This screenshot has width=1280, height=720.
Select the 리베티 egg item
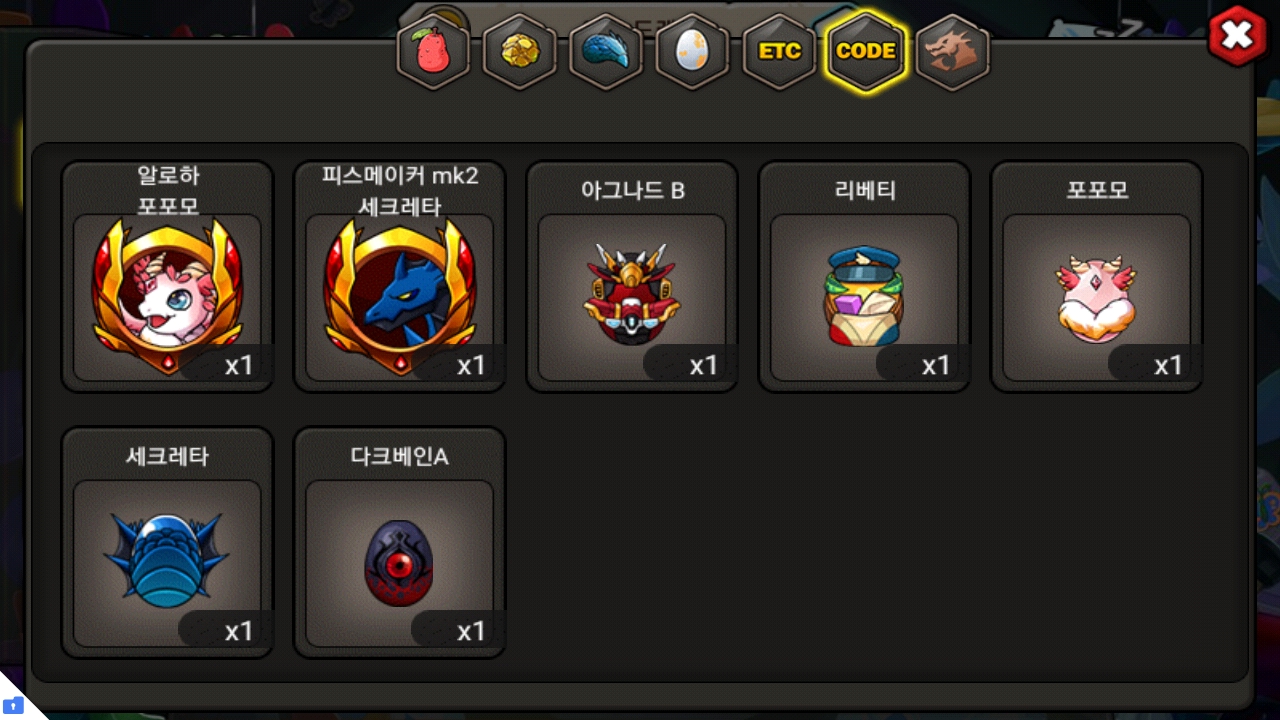(x=864, y=277)
